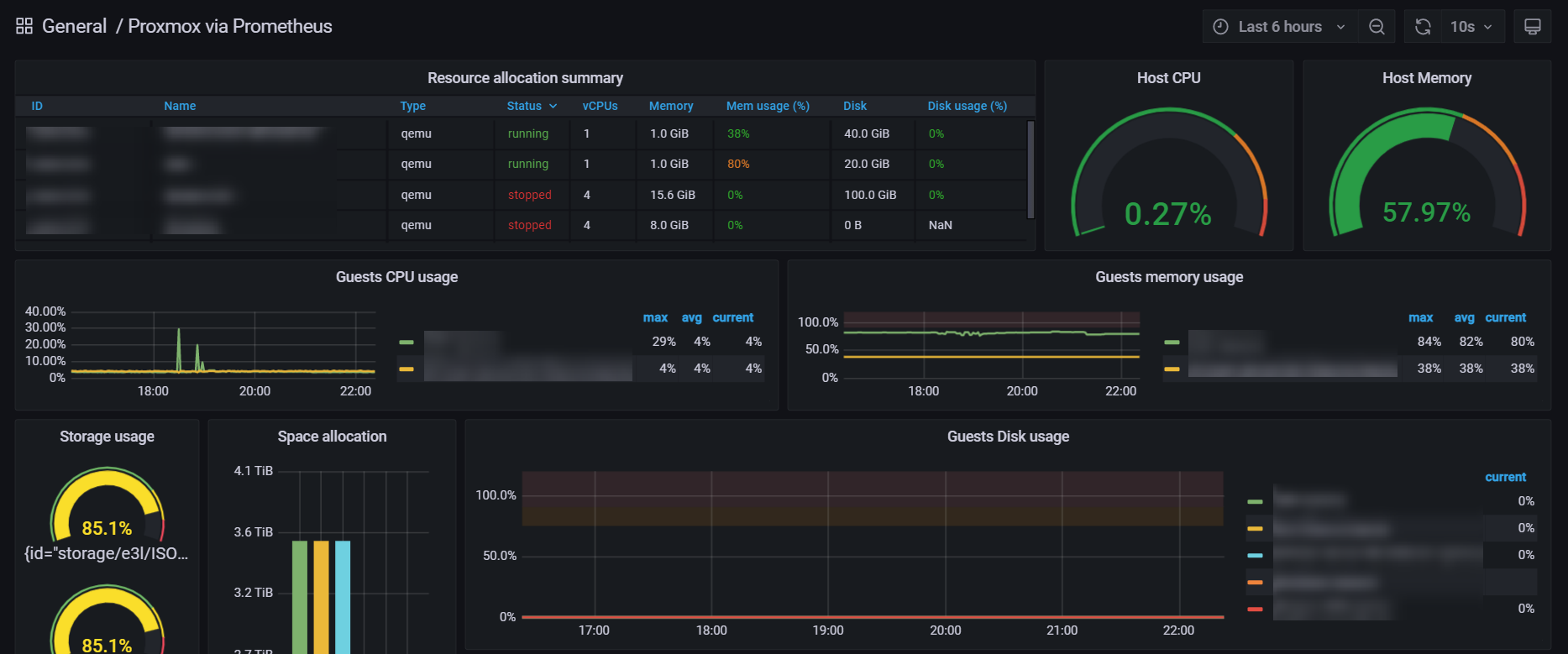Click yellow series marker in Guests CPU legend
The height and width of the screenshot is (654, 1568).
pyautogui.click(x=406, y=369)
